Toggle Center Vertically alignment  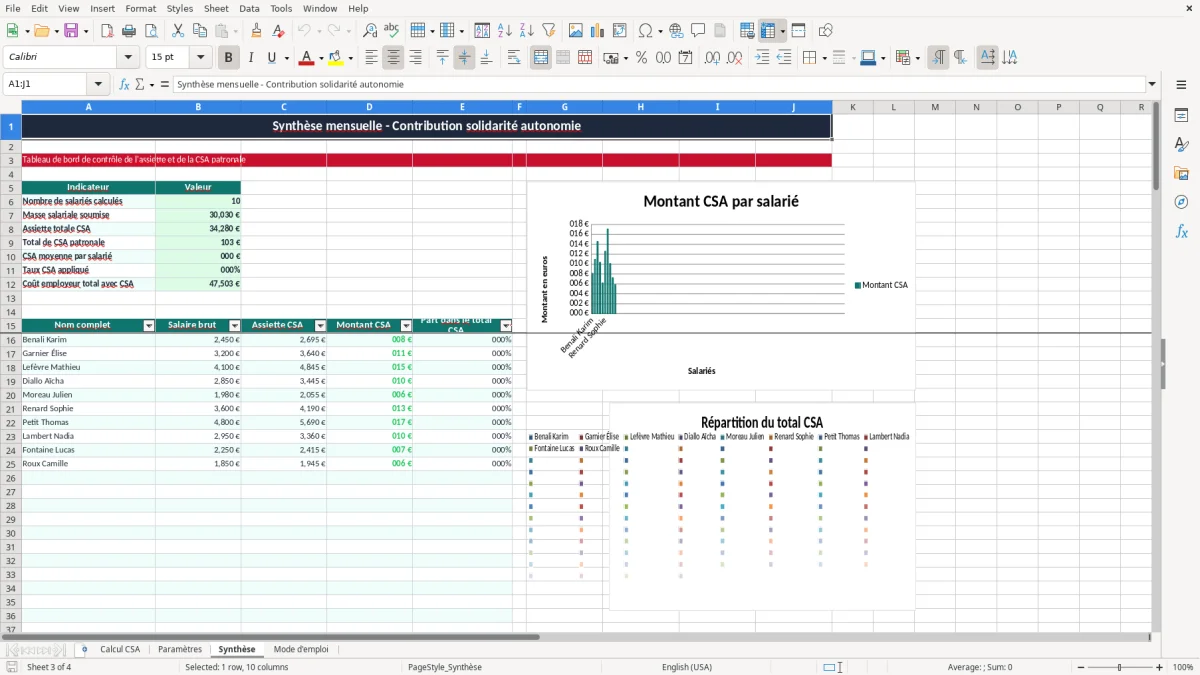[464, 58]
